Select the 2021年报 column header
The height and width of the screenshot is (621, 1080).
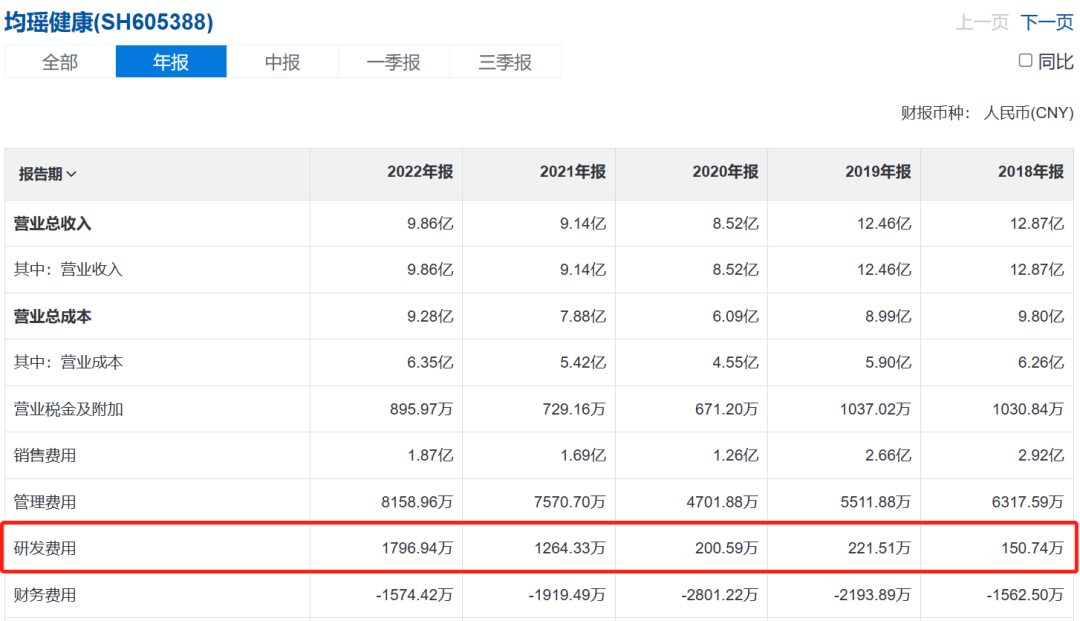point(572,172)
